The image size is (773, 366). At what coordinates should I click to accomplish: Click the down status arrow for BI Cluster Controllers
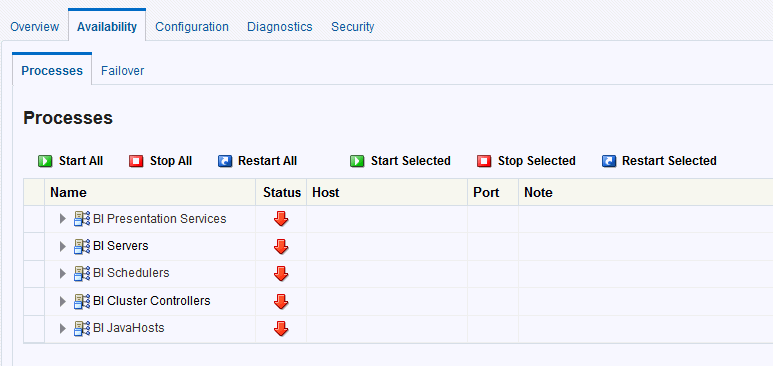281,301
